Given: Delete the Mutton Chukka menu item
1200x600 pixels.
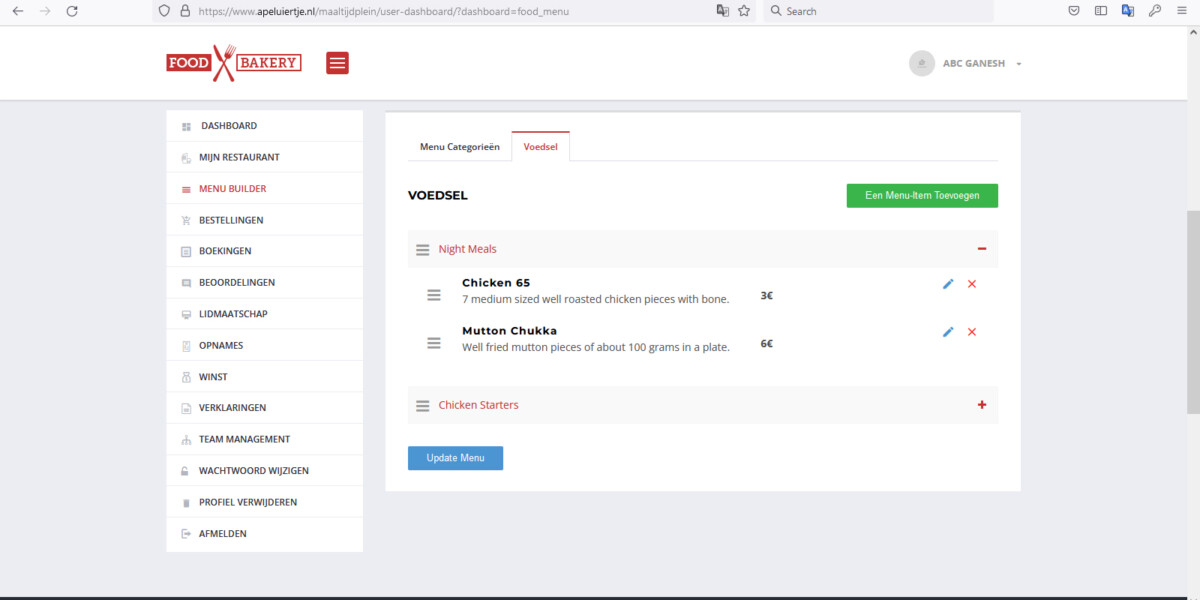Looking at the screenshot, I should pyautogui.click(x=972, y=332).
